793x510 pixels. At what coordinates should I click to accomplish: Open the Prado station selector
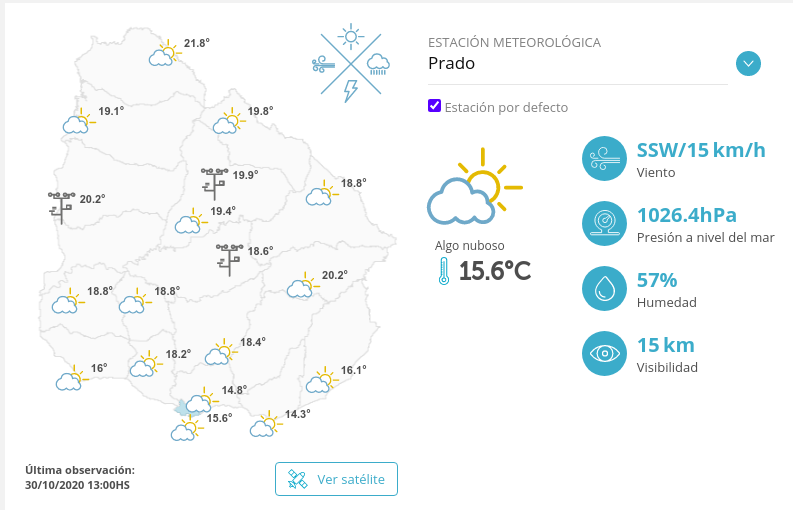point(578,64)
